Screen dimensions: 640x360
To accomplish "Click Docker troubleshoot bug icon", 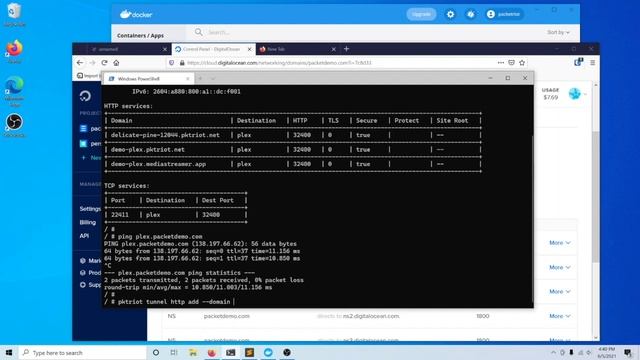I will coord(471,14).
